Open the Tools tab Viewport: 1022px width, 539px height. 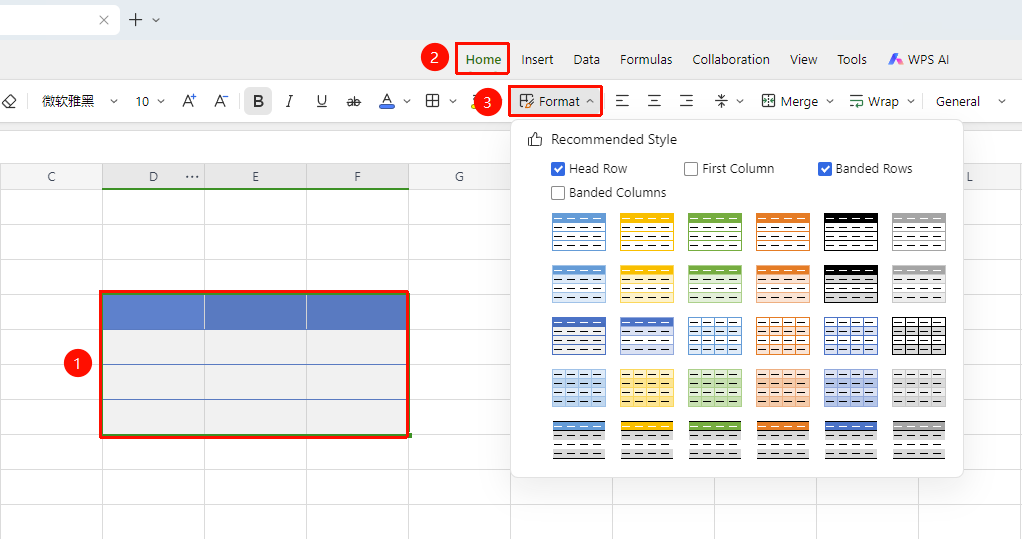[x=852, y=59]
